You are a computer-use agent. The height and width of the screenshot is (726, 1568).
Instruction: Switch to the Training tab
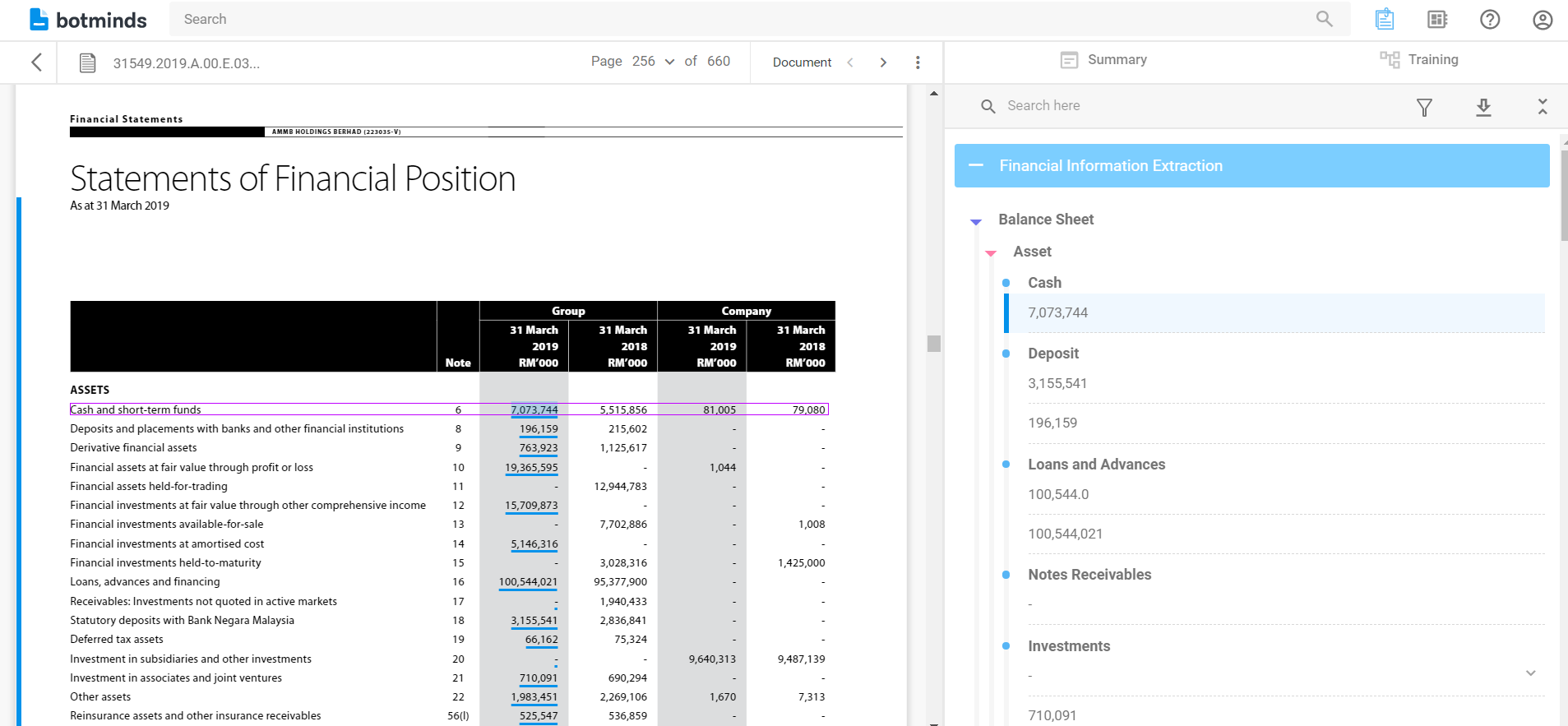pyautogui.click(x=1419, y=59)
